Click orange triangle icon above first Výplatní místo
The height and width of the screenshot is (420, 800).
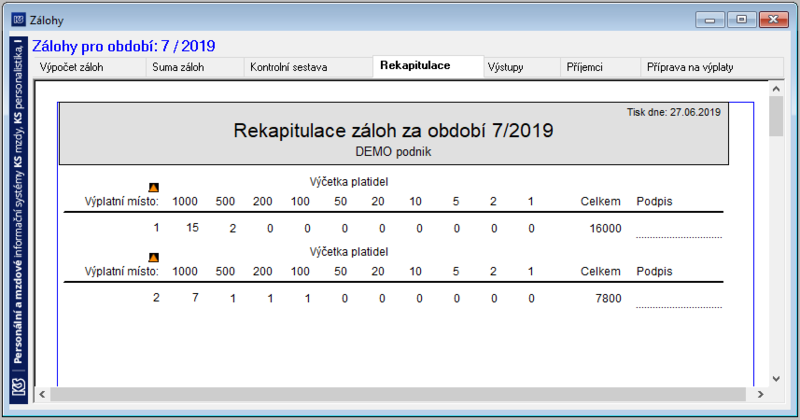[154, 187]
